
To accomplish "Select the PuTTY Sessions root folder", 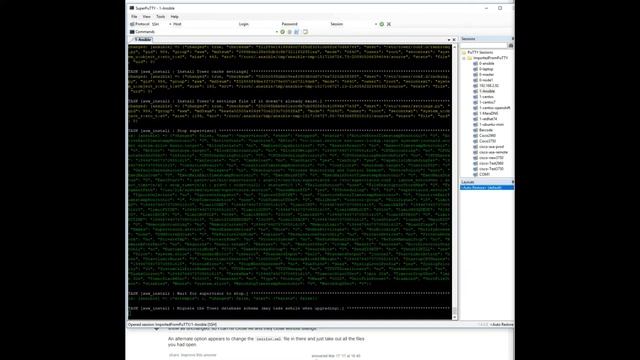I will [480, 53].
